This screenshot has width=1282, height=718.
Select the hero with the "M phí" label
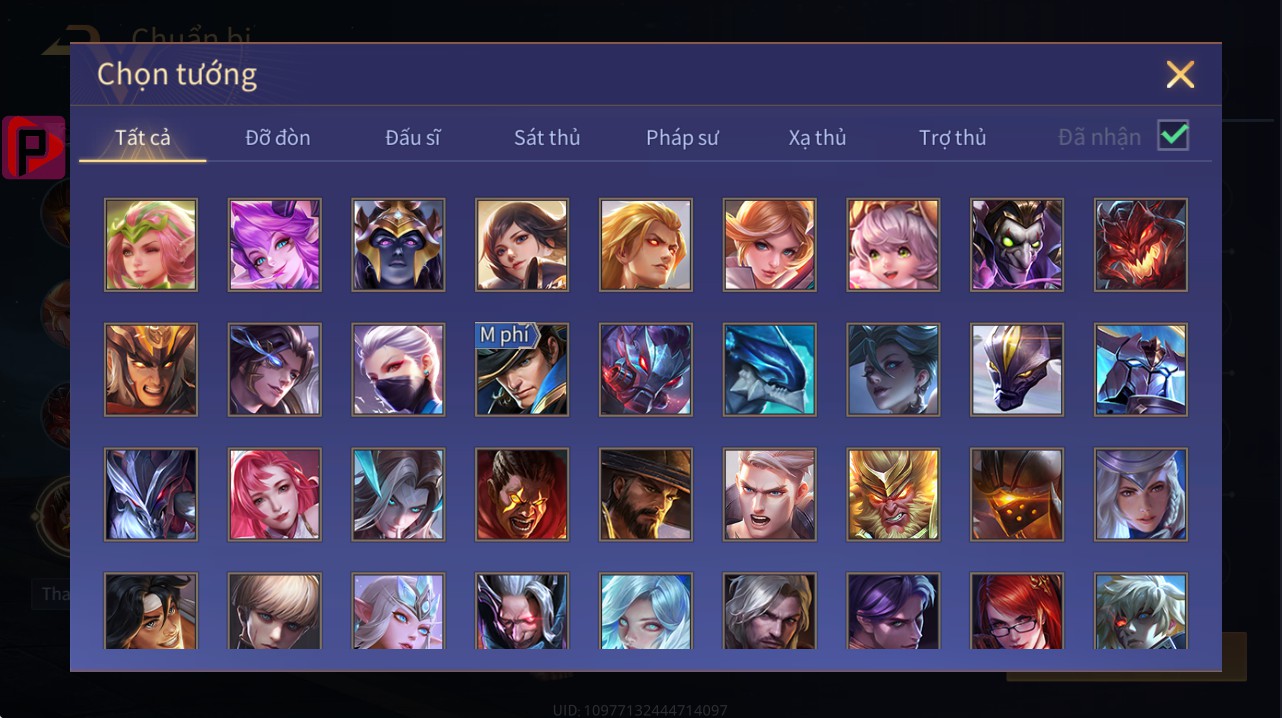coord(522,369)
